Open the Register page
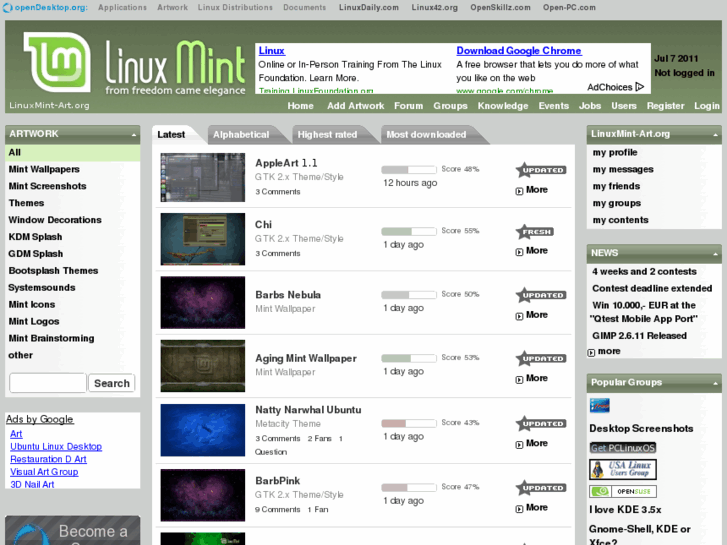727x545 pixels. (x=665, y=106)
